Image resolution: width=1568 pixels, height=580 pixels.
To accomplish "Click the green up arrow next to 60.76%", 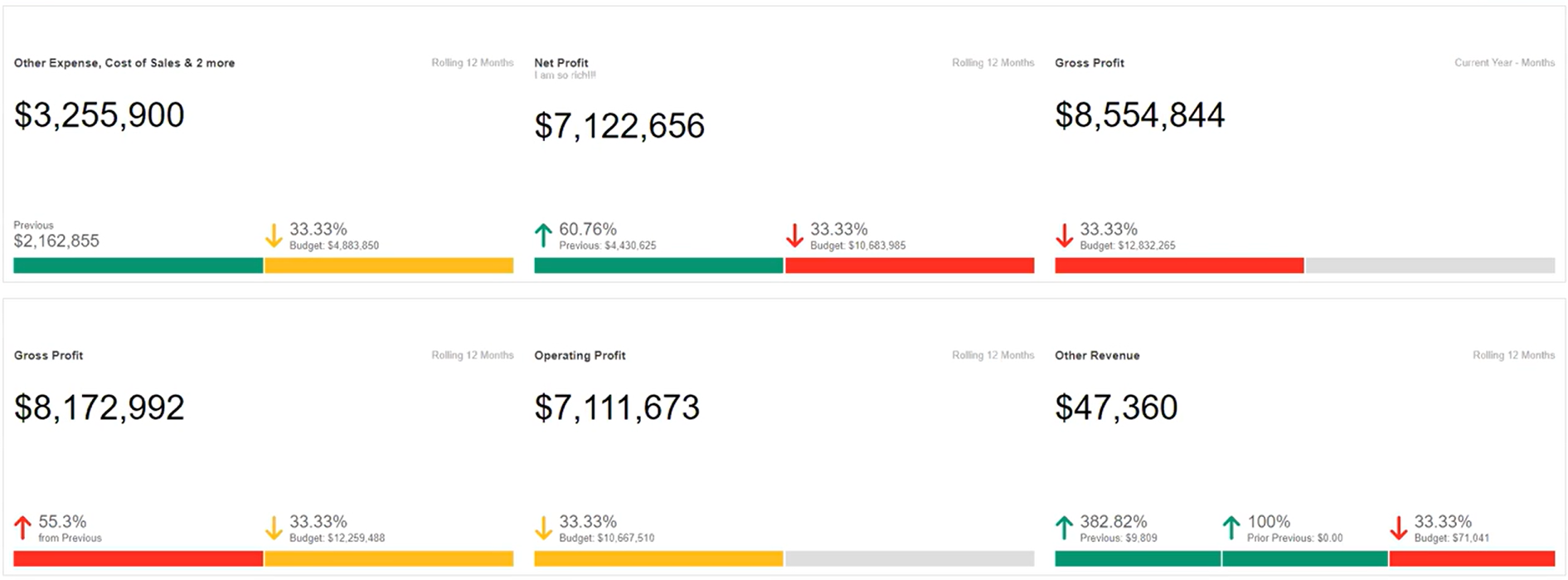I will coord(543,236).
